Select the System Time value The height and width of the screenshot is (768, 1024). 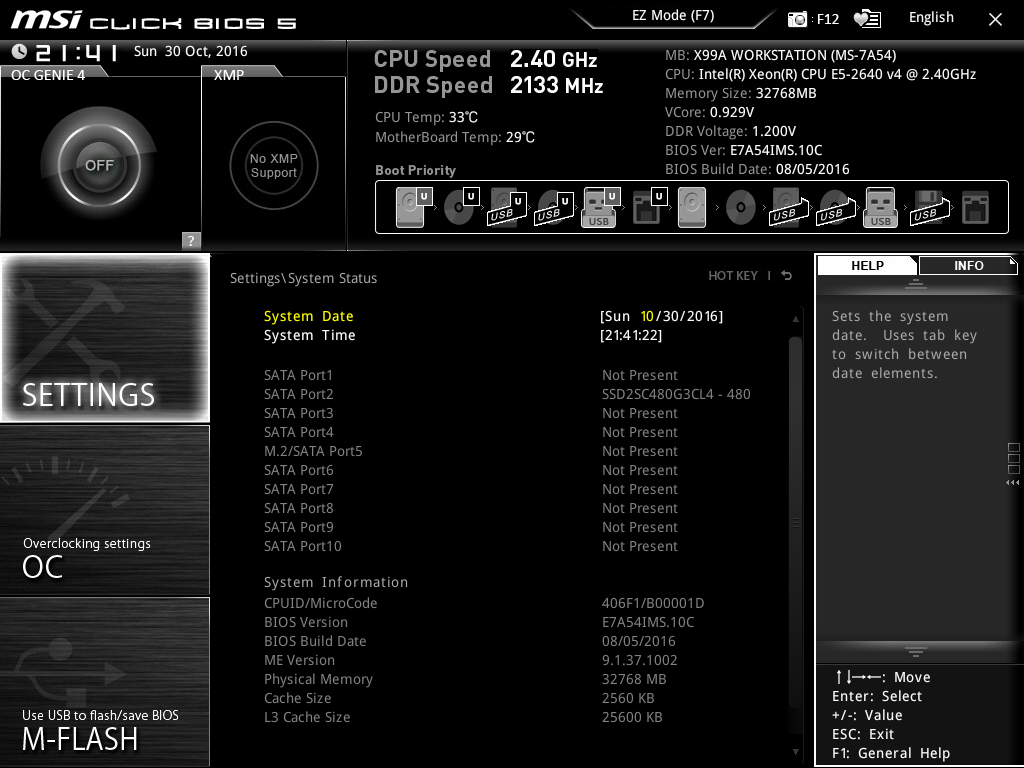pyautogui.click(x=631, y=335)
